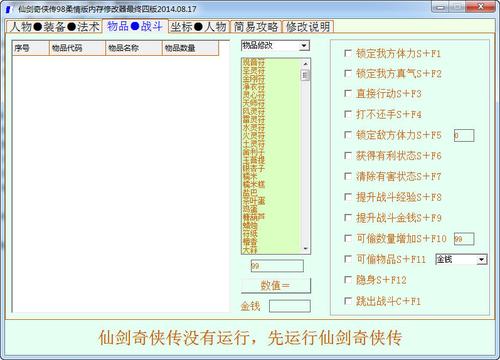Click the item list scrollbar thumb

point(305,75)
